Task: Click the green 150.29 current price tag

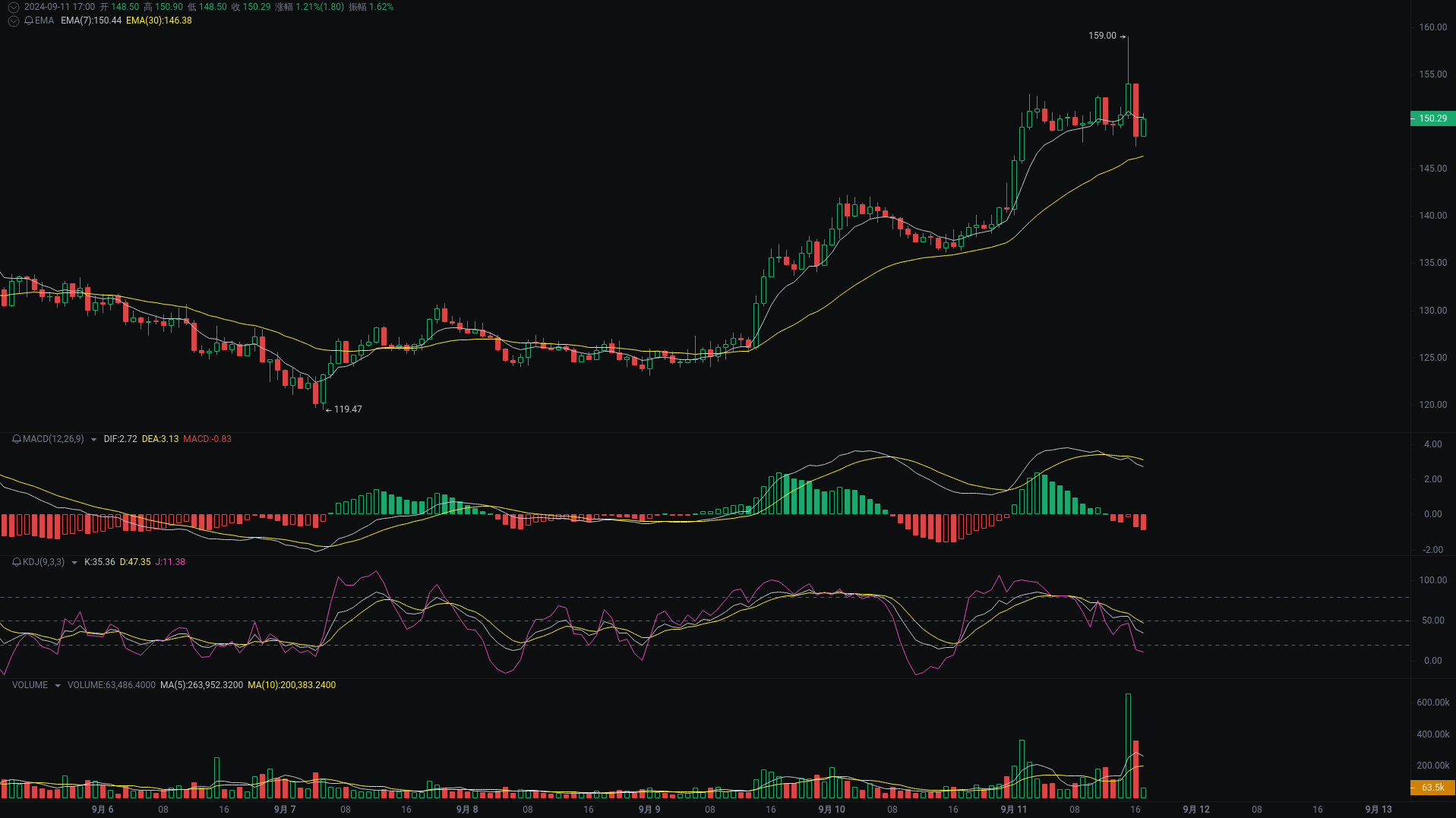Action: pos(1433,118)
